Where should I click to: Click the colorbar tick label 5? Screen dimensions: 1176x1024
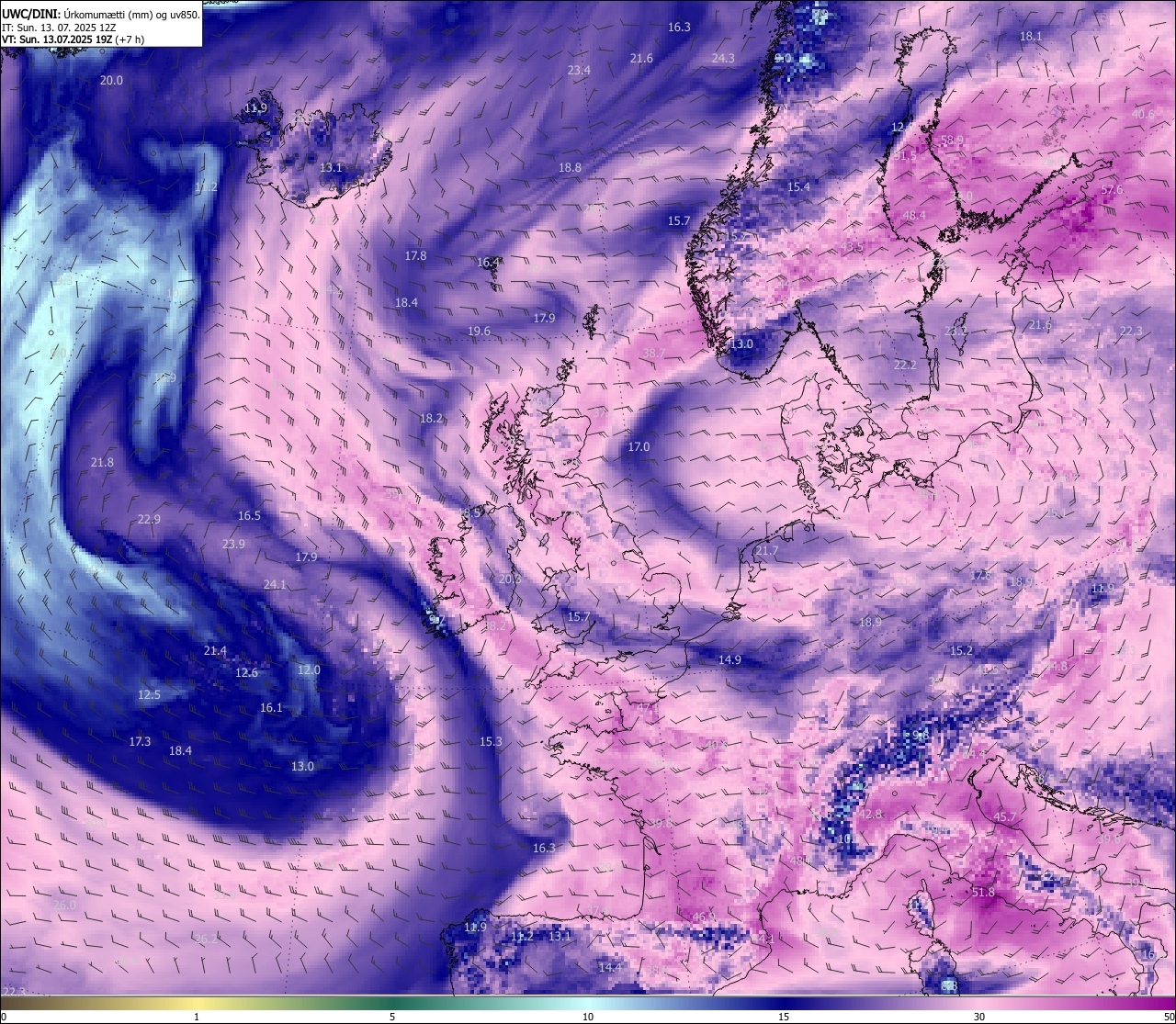(392, 1017)
